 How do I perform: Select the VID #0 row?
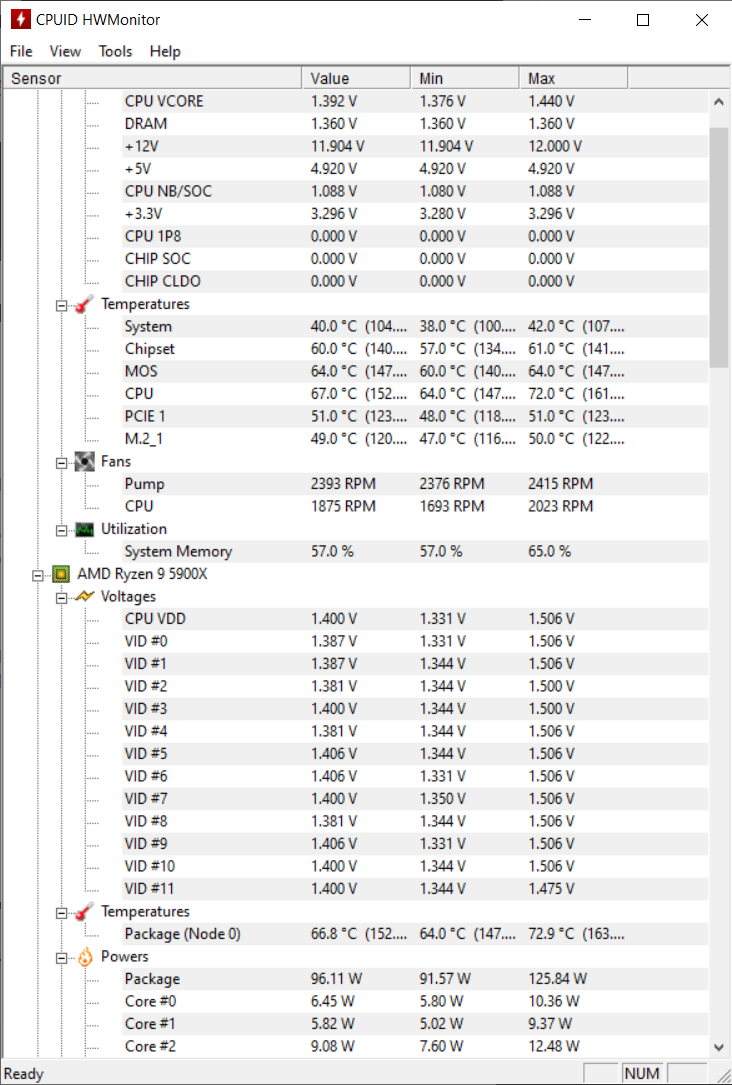tap(414, 641)
